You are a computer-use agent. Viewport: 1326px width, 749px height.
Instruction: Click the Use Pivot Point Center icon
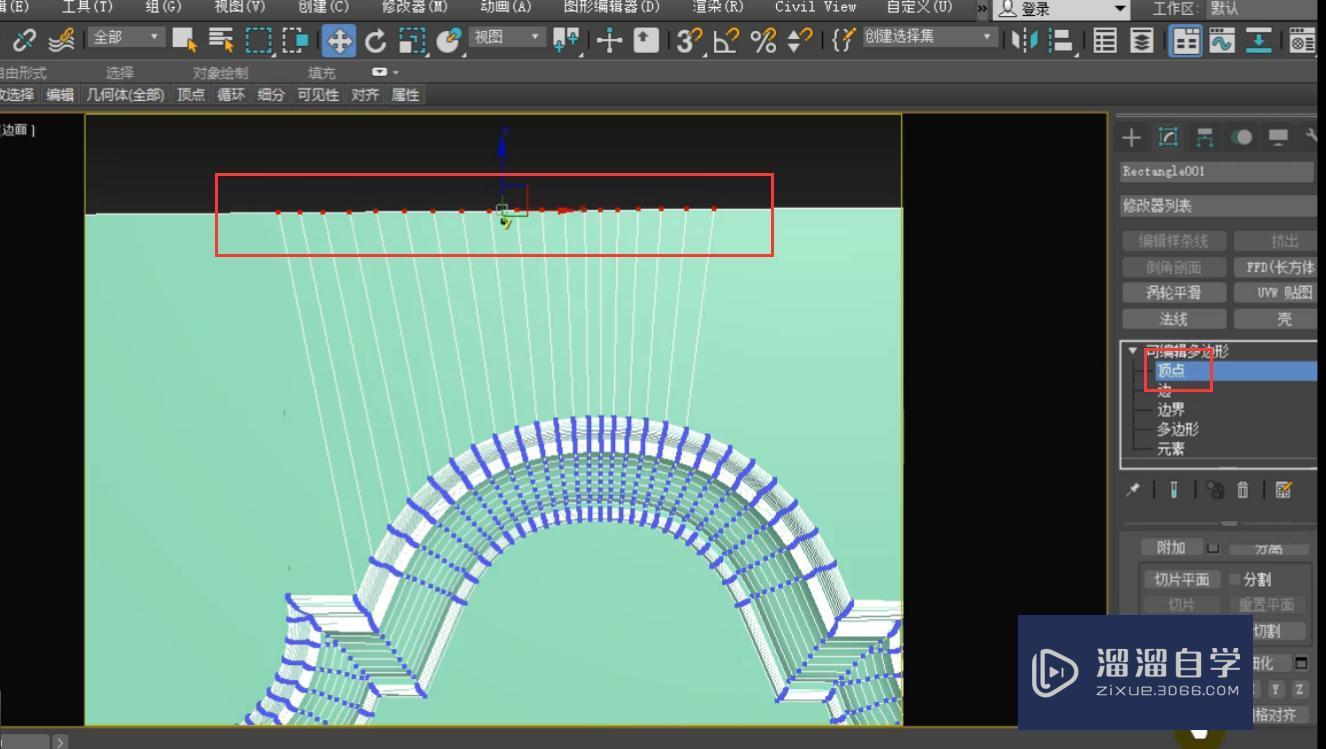566,40
